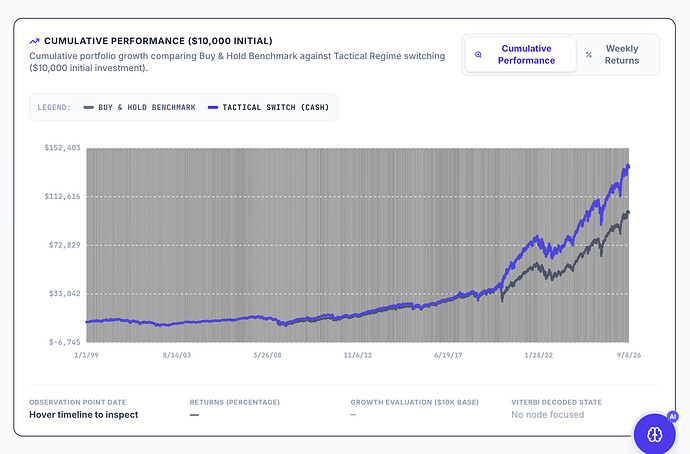Click the Observation Point Date label
690x454 pixels.
point(78,402)
